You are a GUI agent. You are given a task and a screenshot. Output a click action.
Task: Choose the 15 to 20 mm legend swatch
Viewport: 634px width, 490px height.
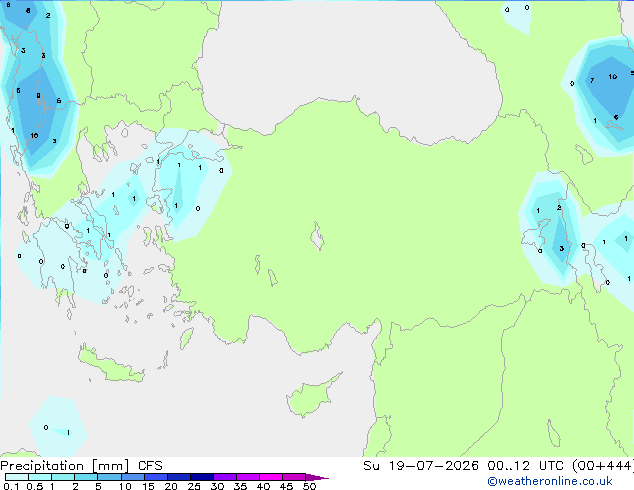[155, 477]
